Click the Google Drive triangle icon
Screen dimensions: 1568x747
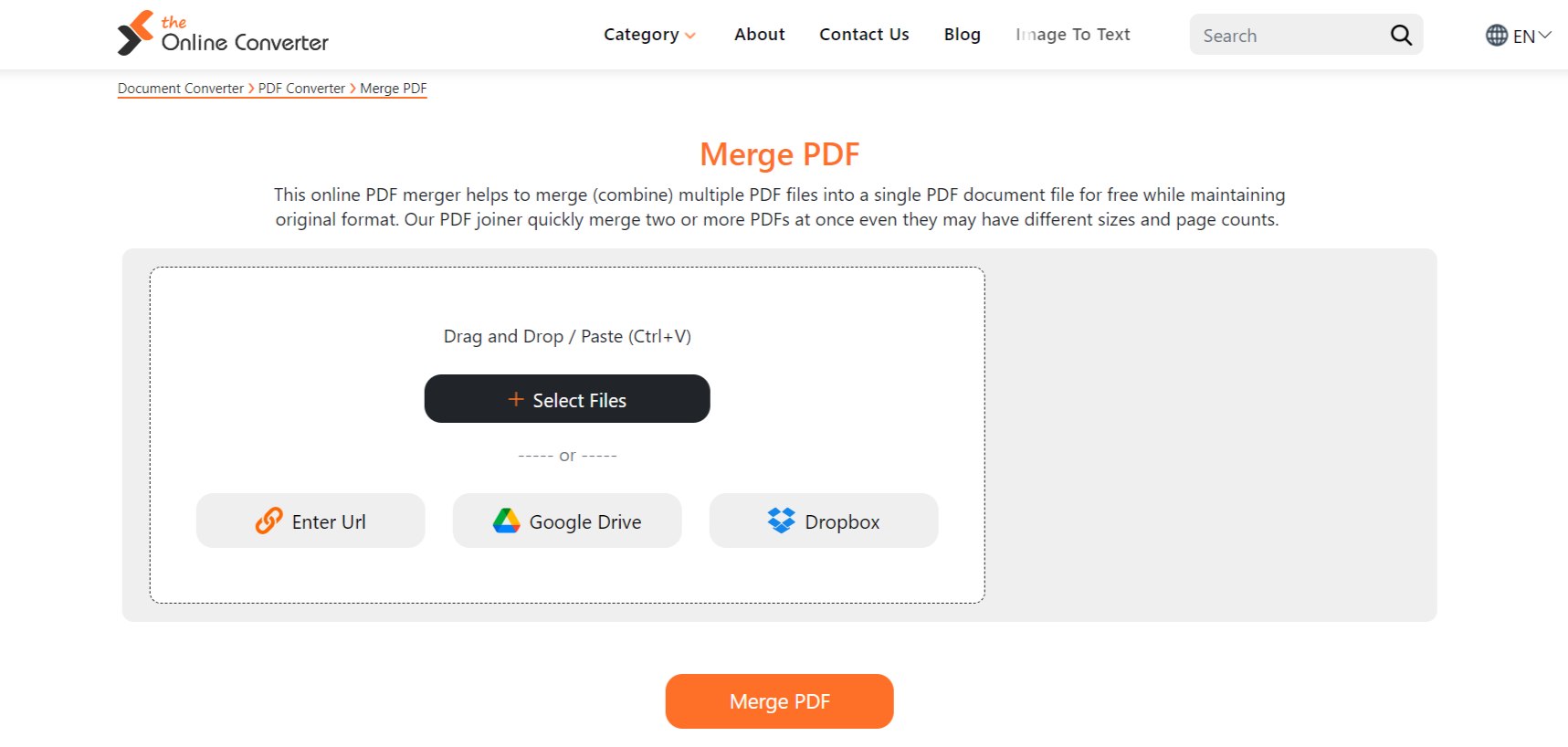506,521
